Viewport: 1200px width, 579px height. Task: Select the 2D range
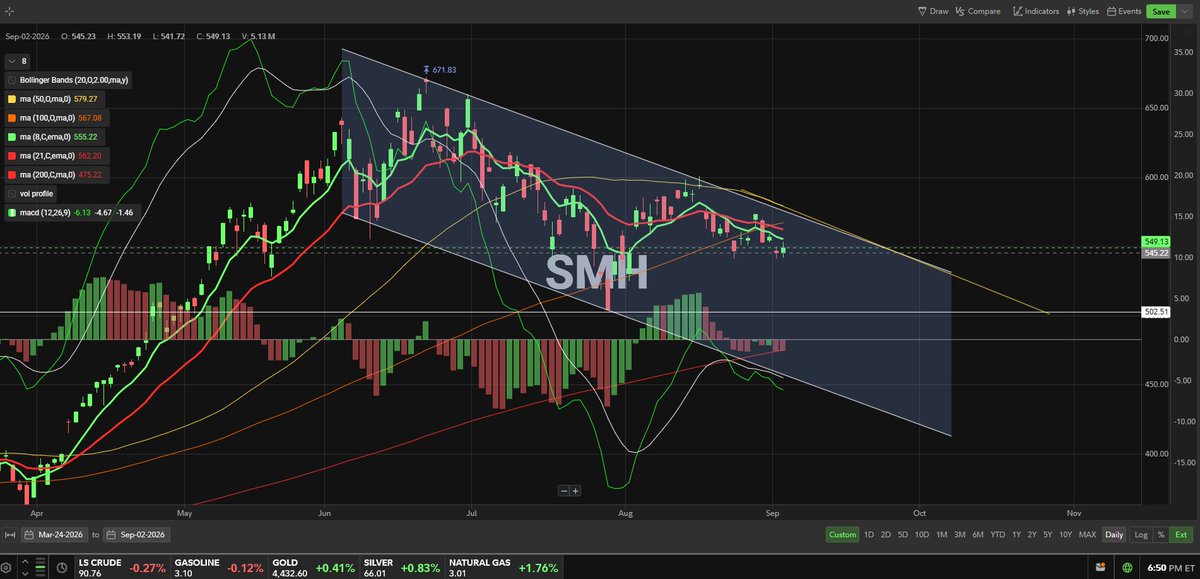(886, 534)
